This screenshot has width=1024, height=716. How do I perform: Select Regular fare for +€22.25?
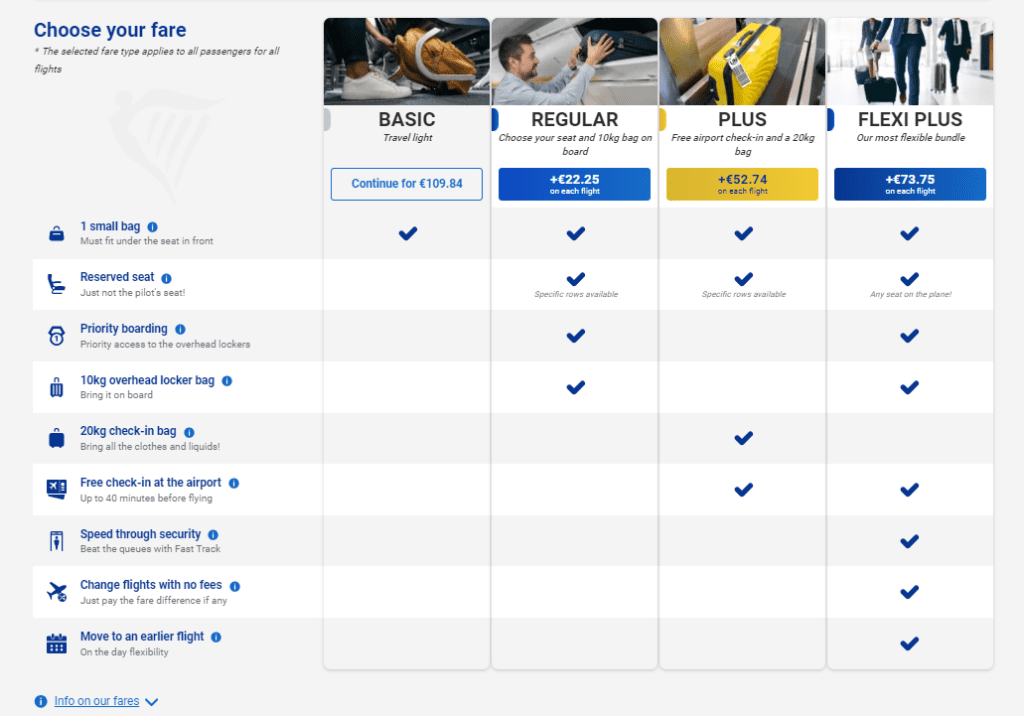click(x=575, y=184)
